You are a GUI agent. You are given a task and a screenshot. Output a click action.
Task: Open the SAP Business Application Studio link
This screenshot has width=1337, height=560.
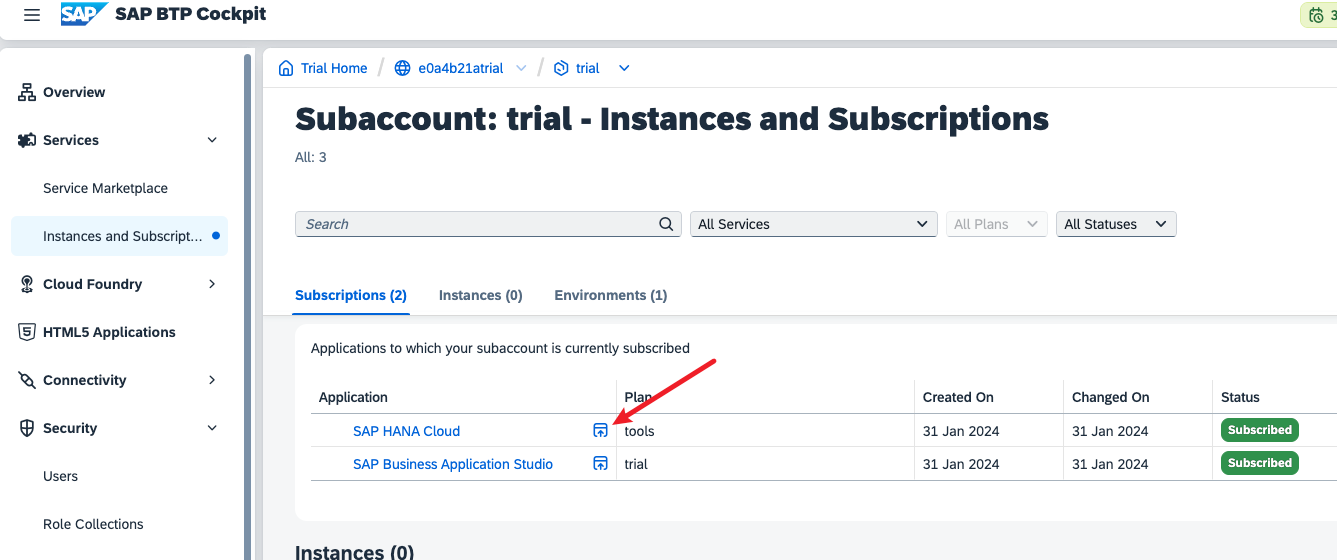(452, 464)
